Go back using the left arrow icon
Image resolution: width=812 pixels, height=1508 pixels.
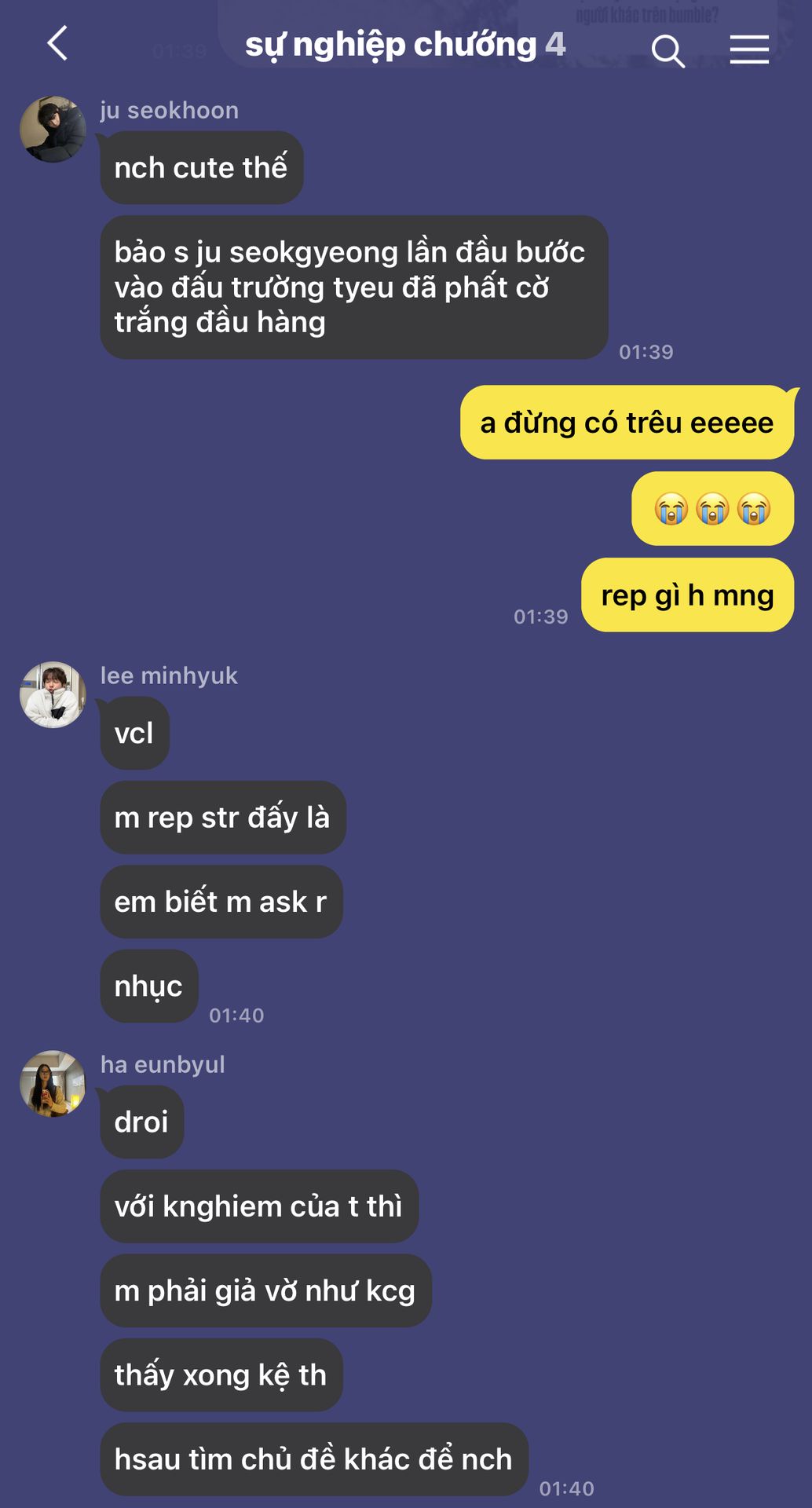point(57,43)
